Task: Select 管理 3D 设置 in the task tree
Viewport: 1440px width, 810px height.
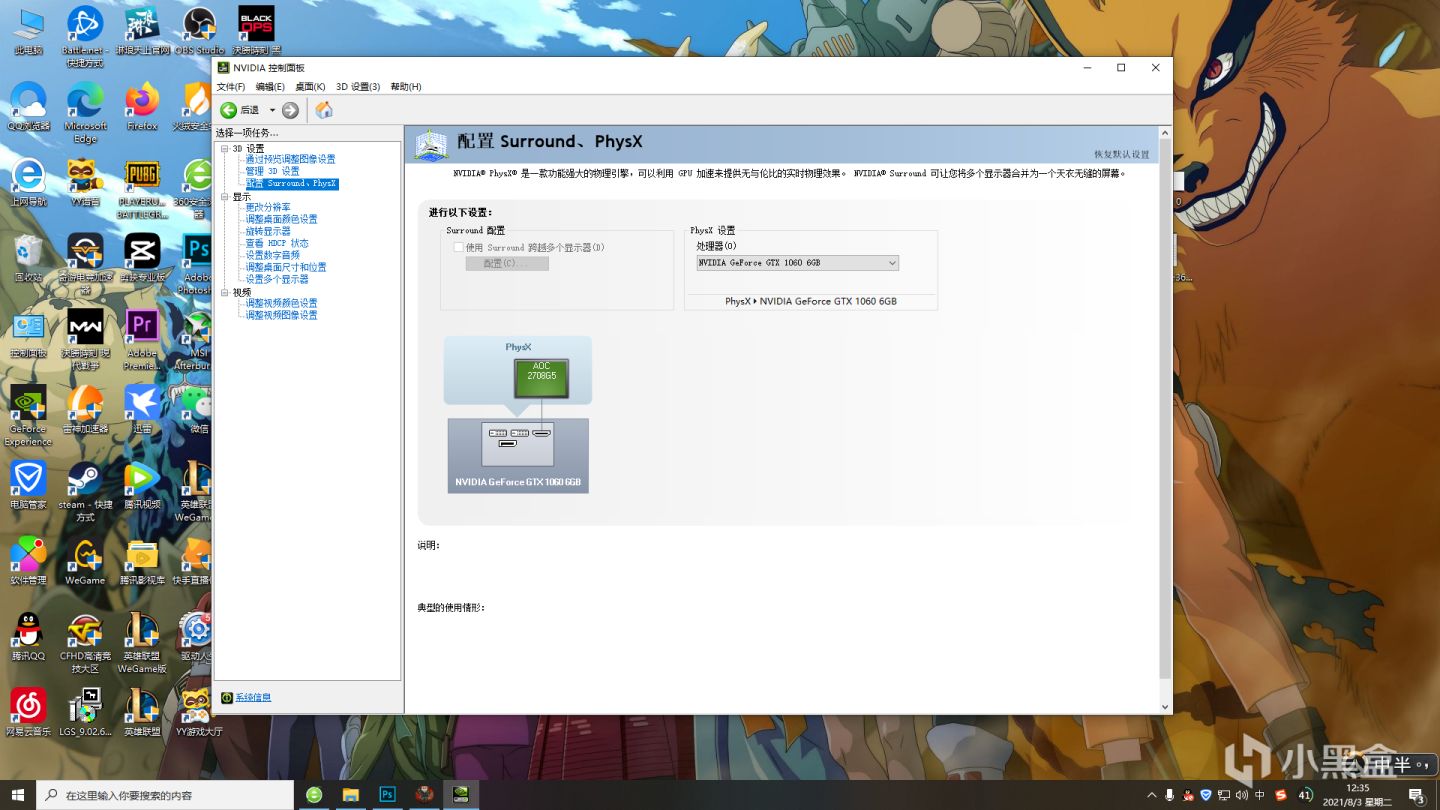Action: pos(272,171)
